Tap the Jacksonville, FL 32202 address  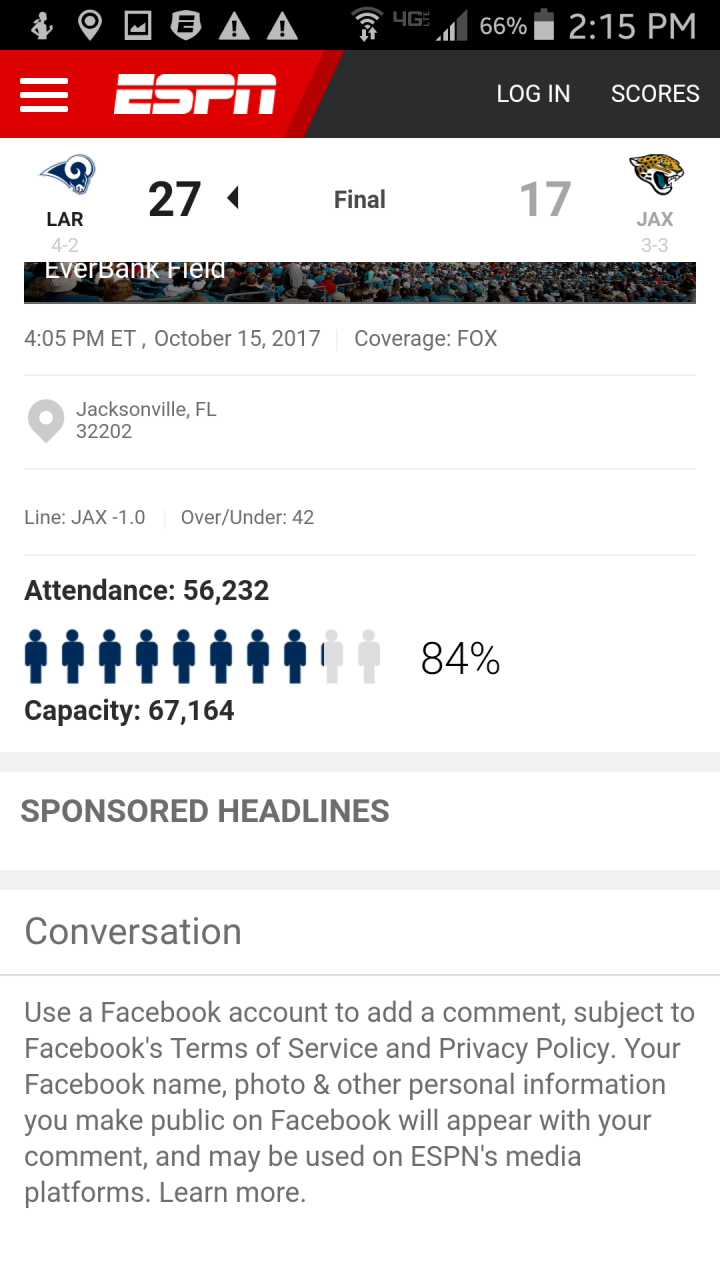pos(146,420)
